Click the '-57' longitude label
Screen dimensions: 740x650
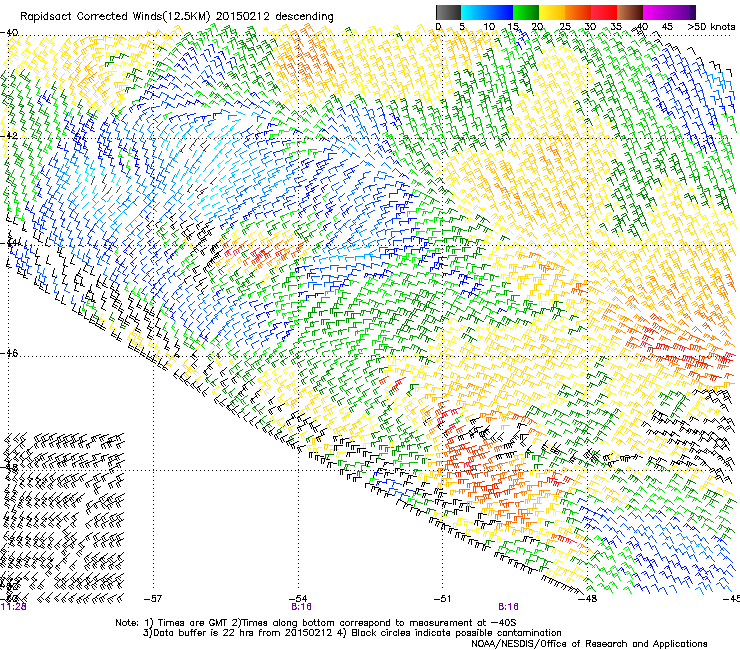[x=153, y=599]
